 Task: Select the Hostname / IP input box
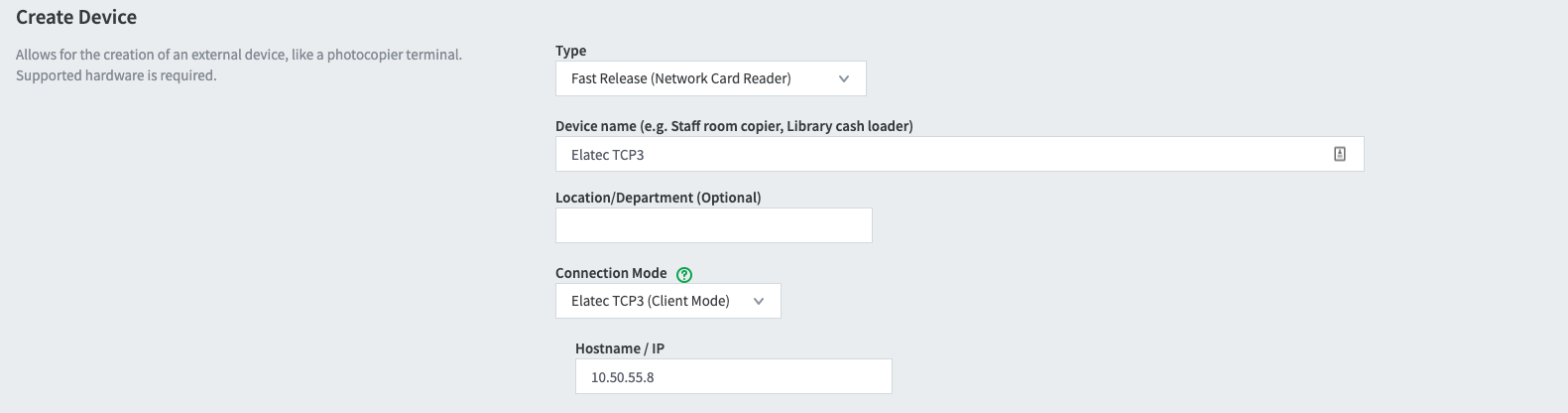click(x=734, y=376)
